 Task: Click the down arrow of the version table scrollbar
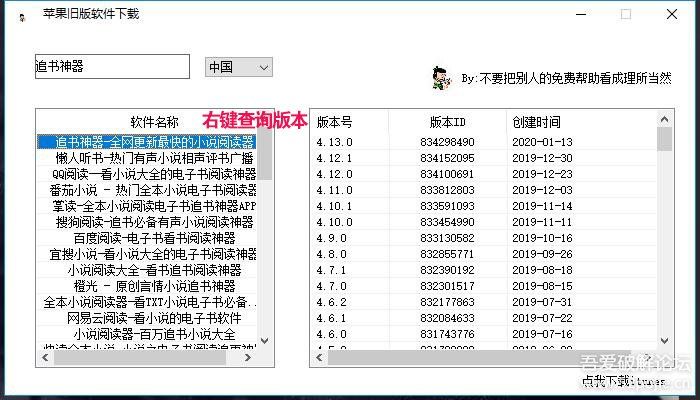(664, 341)
